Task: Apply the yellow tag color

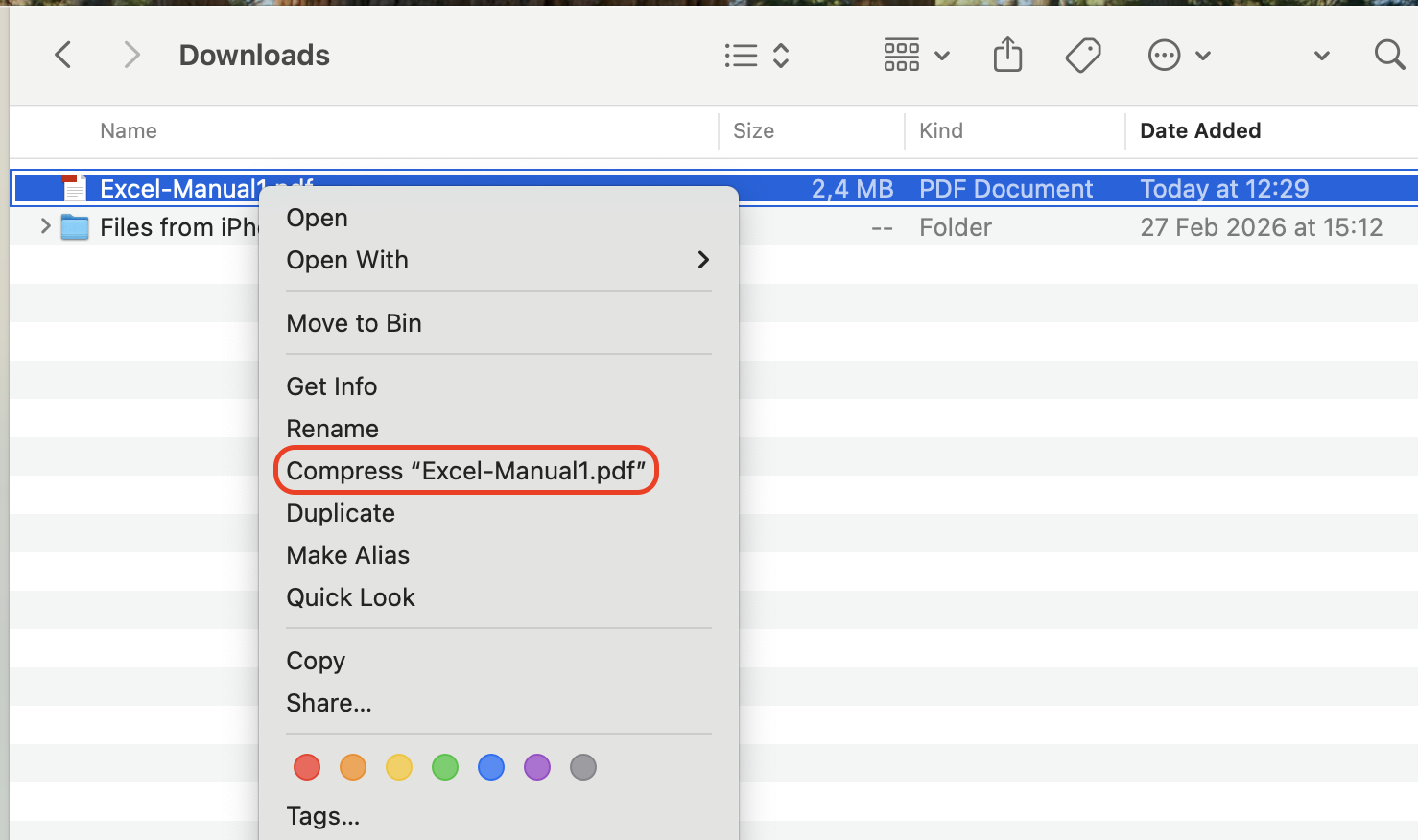Action: click(399, 767)
